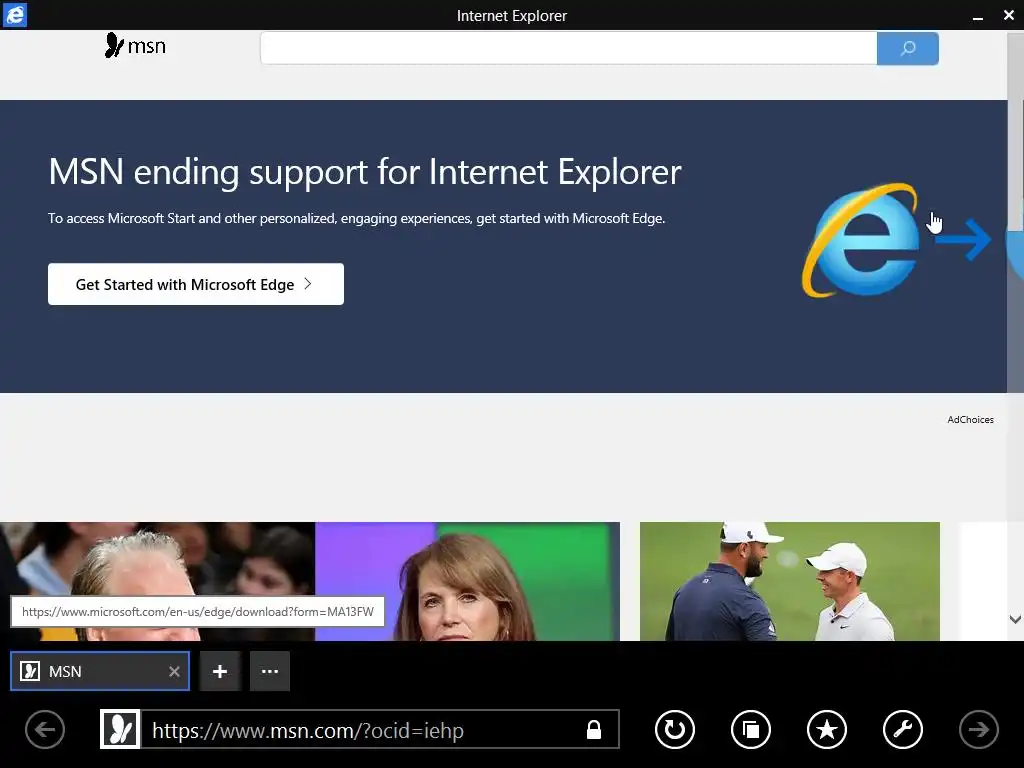Select the MSN tab
The image size is (1024, 768).
(100, 671)
